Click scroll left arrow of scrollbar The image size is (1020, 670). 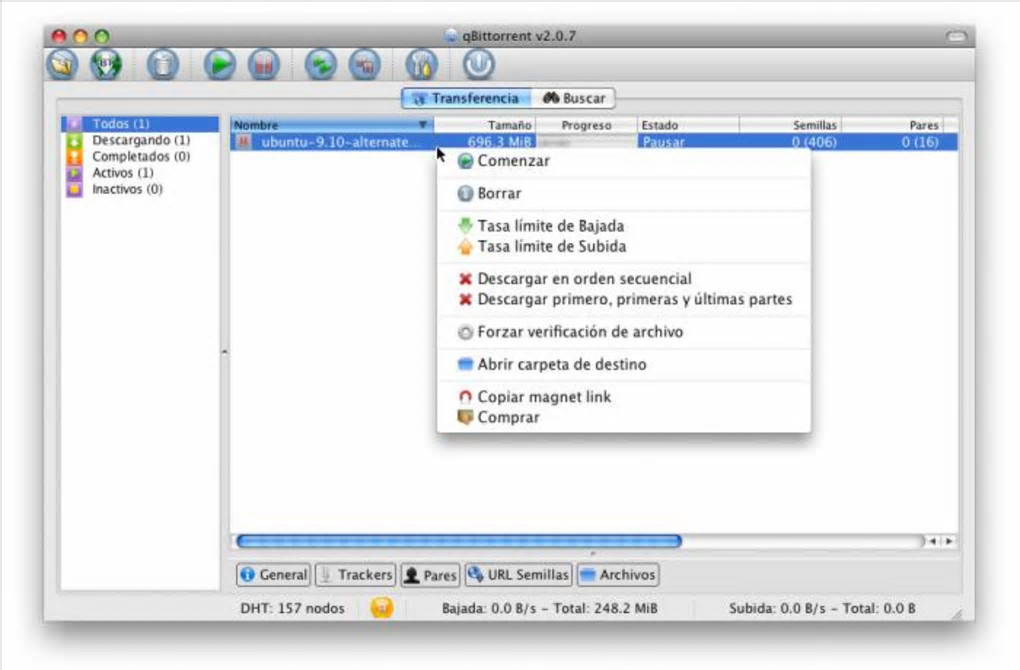coord(932,541)
